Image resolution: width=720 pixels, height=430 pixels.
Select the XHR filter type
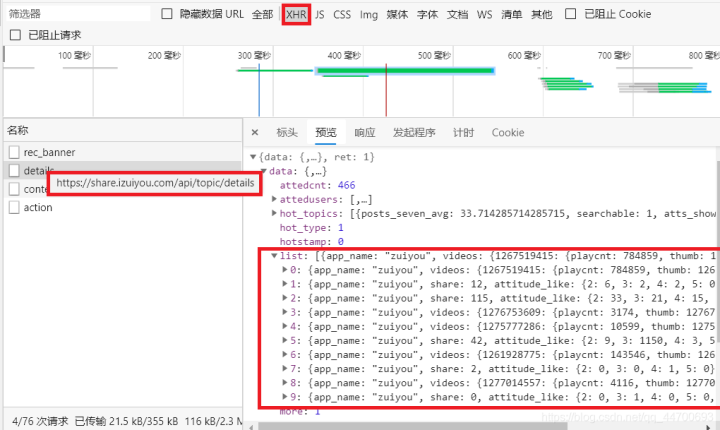(296, 14)
